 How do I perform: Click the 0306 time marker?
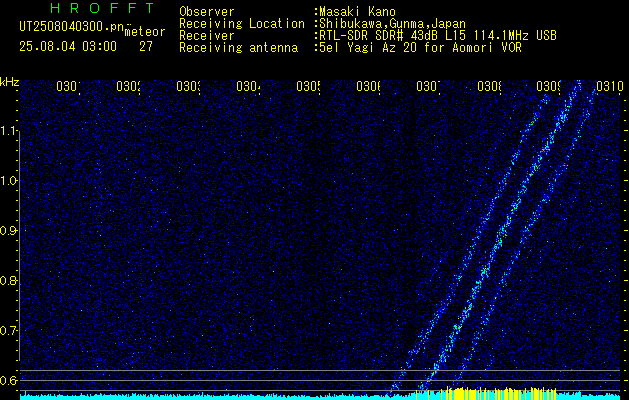tap(368, 86)
